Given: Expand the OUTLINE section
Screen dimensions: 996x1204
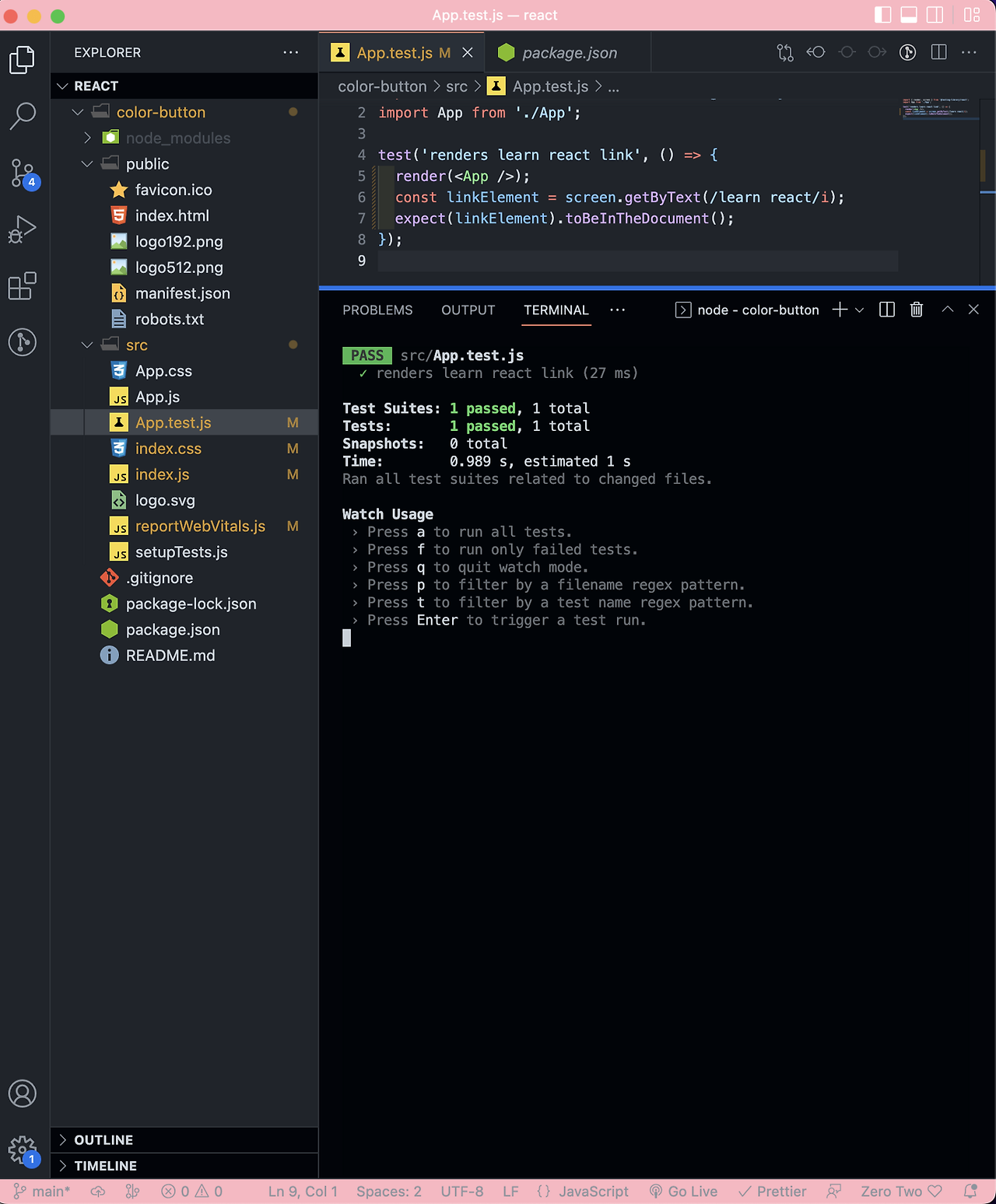Looking at the screenshot, I should [184, 1139].
